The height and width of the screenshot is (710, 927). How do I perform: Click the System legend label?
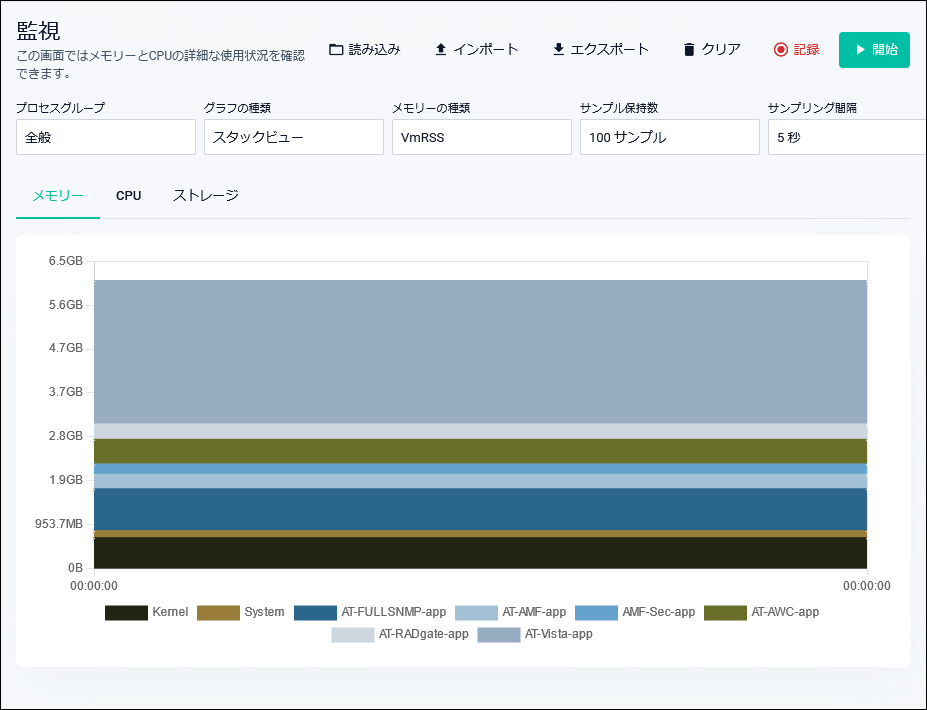(x=264, y=612)
